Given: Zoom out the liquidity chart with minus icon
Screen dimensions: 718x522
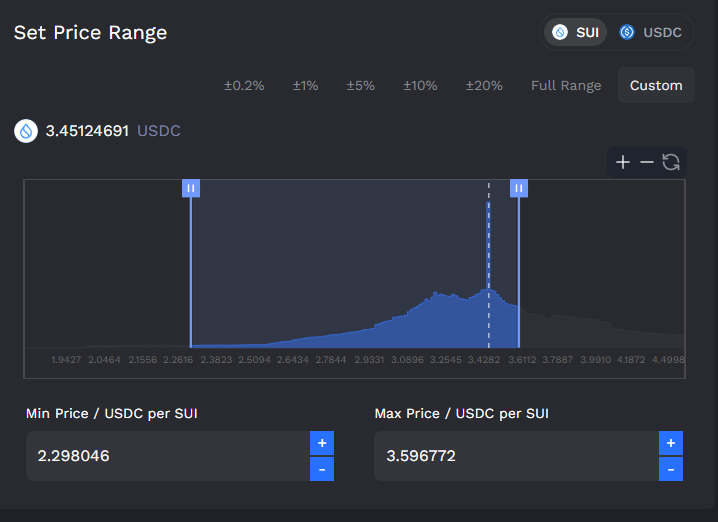Looking at the screenshot, I should click(647, 162).
